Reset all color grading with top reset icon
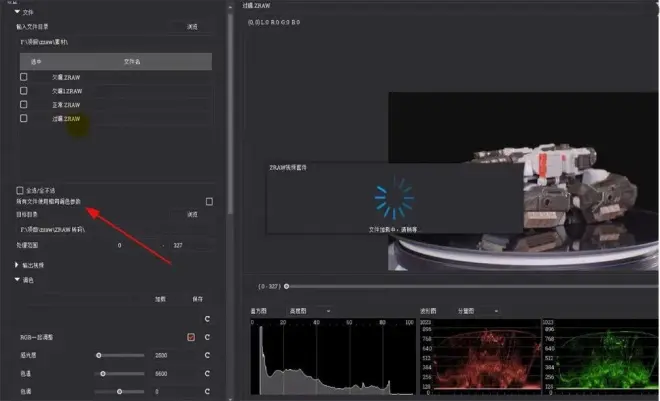The width and height of the screenshot is (660, 401). (x=207, y=319)
